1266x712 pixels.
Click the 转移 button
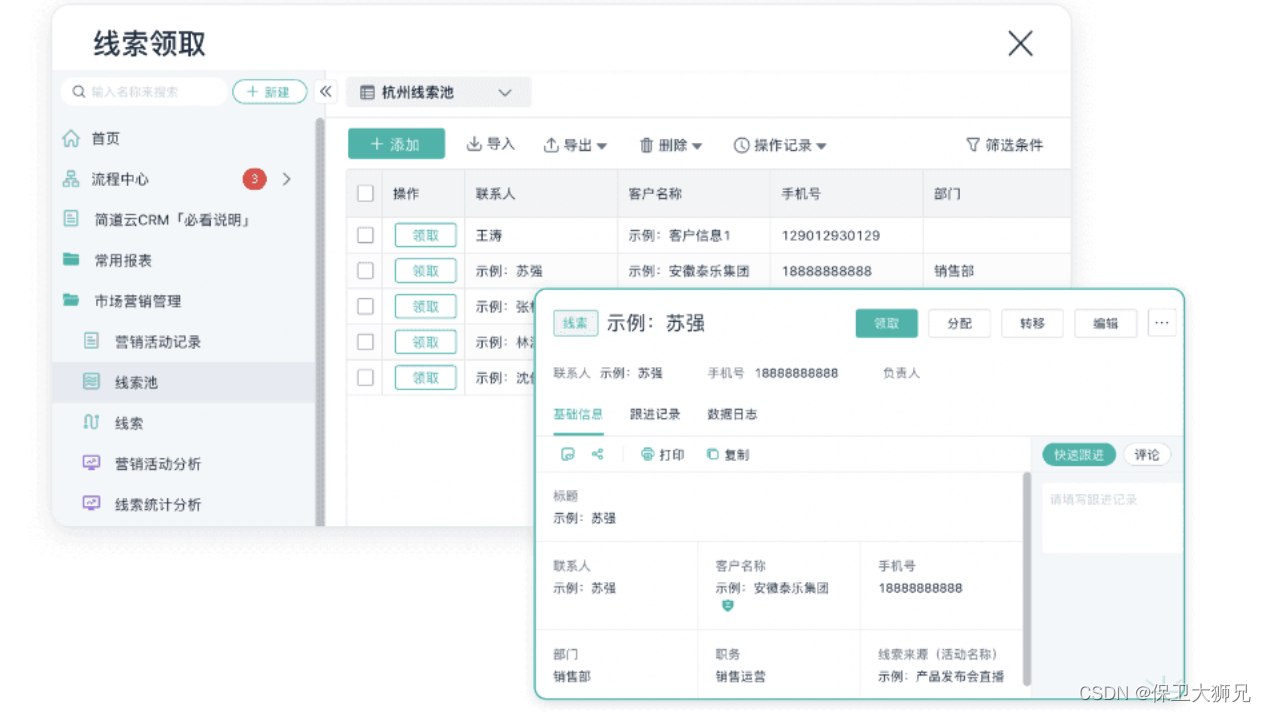[x=1032, y=323]
